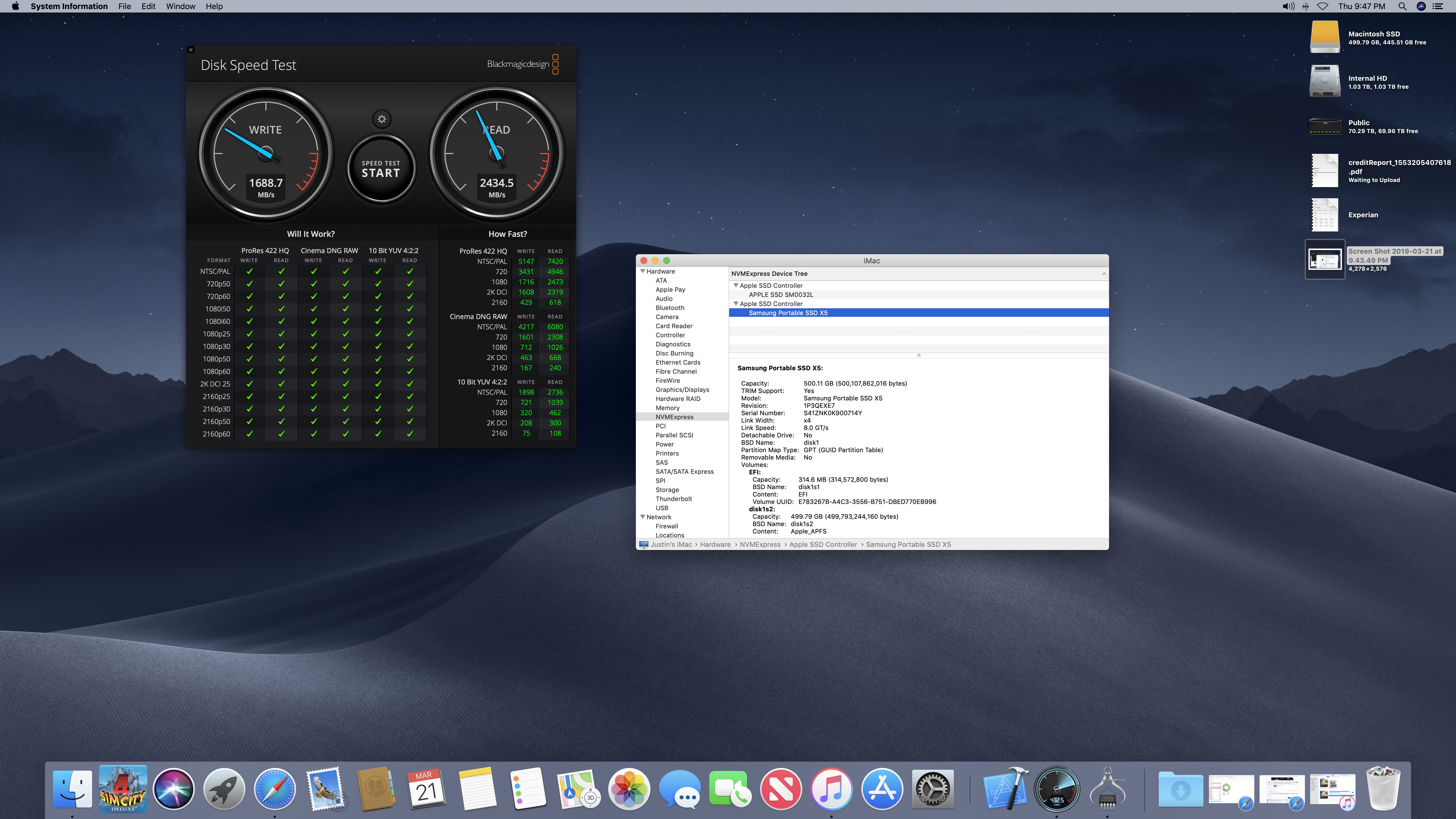Open System Preferences gear in Dock

933,789
